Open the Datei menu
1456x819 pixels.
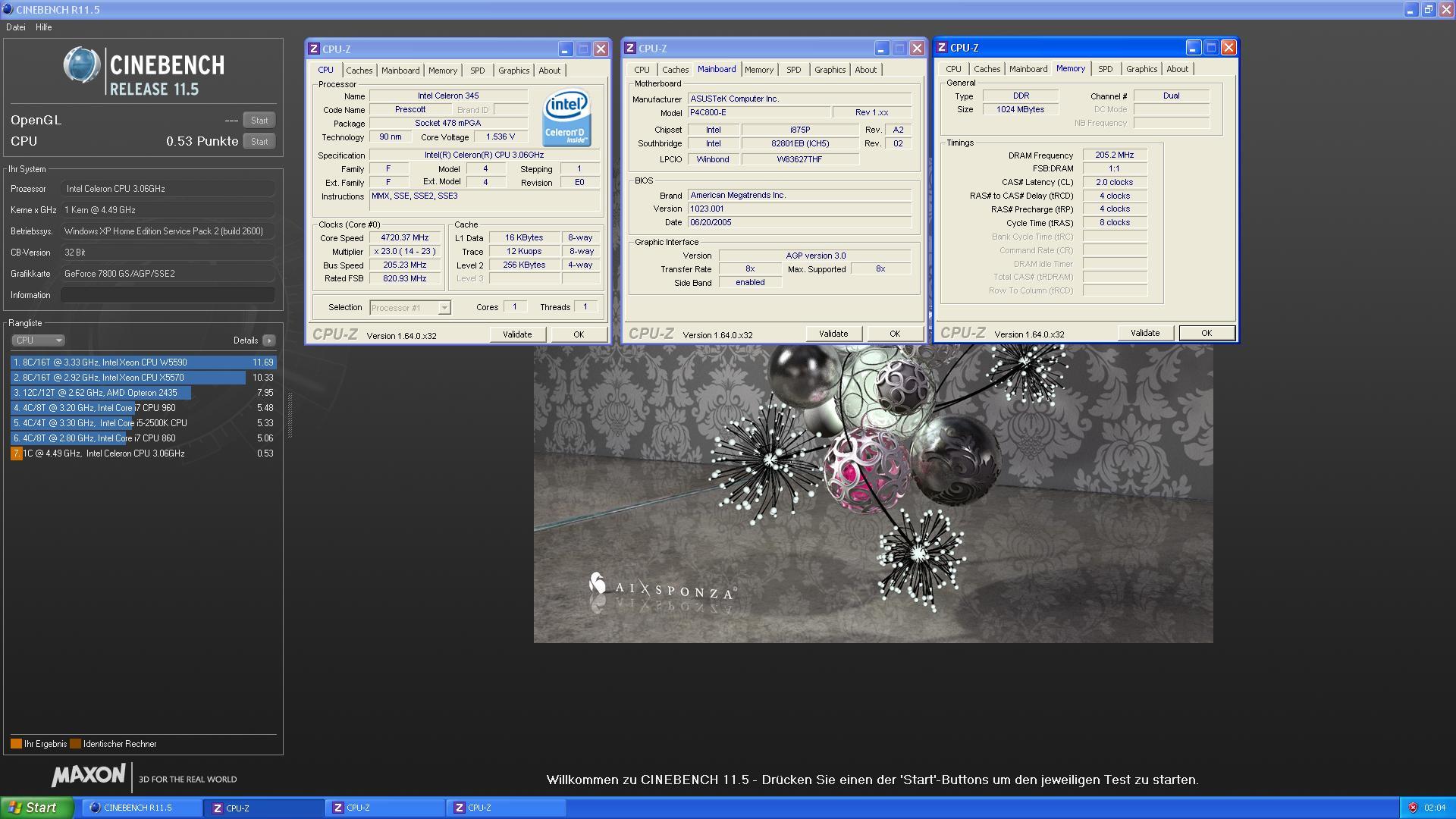[16, 27]
